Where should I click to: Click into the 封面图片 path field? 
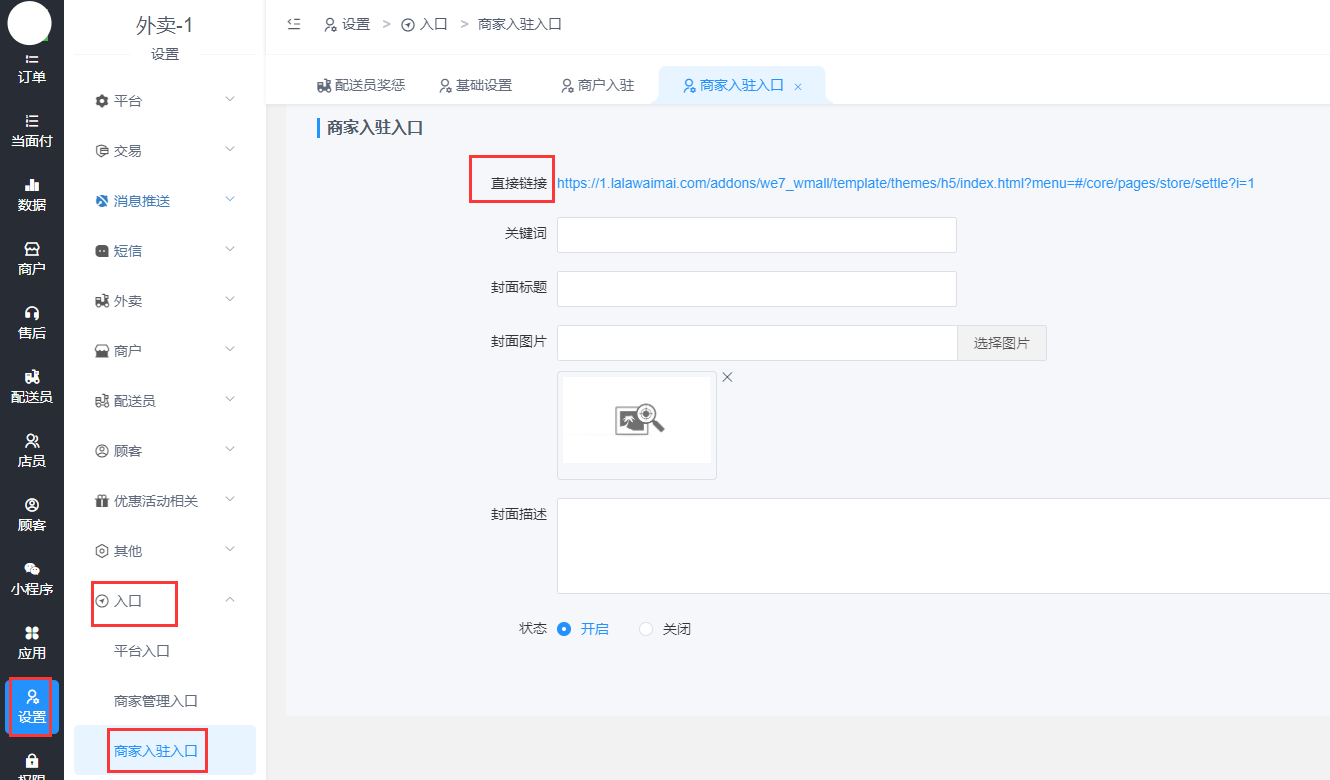click(x=757, y=343)
